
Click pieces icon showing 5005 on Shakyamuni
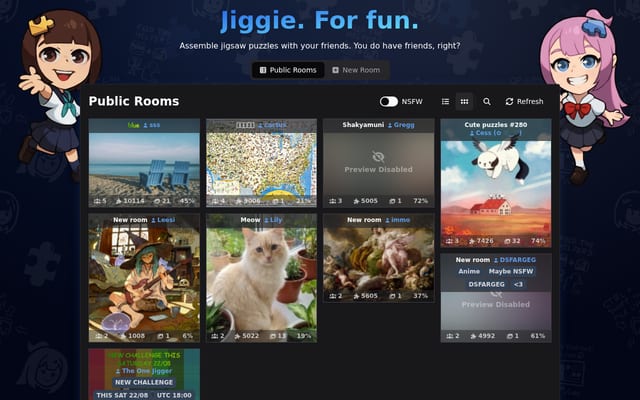click(356, 201)
